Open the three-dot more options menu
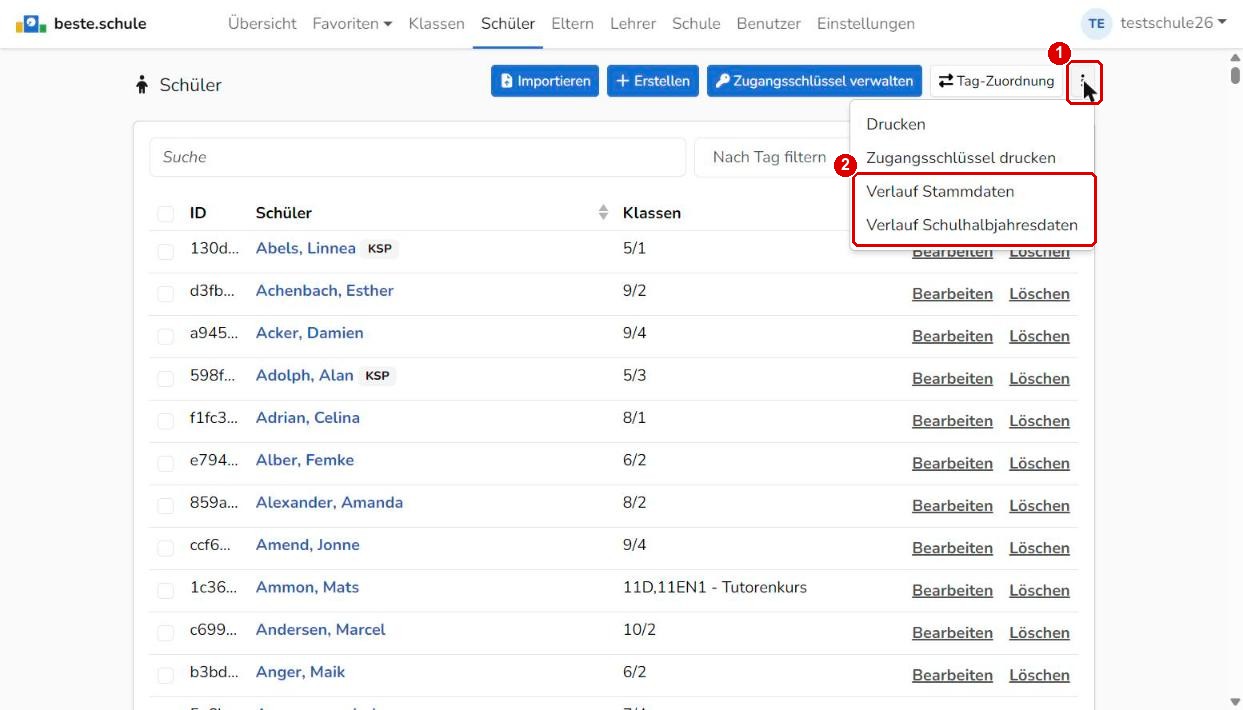This screenshot has height=710, width=1243. click(x=1084, y=82)
